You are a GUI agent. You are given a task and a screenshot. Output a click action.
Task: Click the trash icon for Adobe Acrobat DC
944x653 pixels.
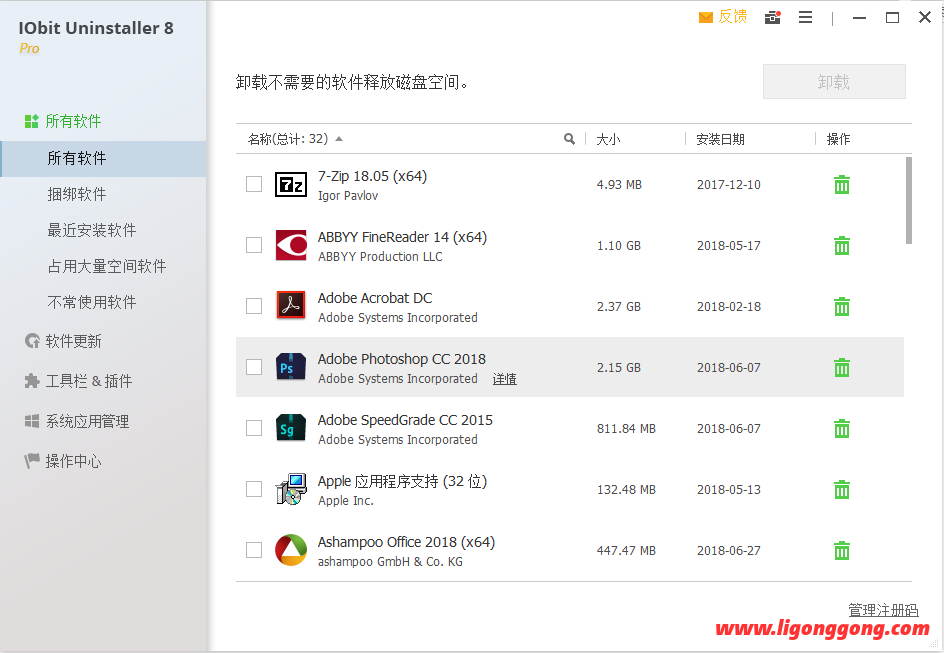point(842,306)
